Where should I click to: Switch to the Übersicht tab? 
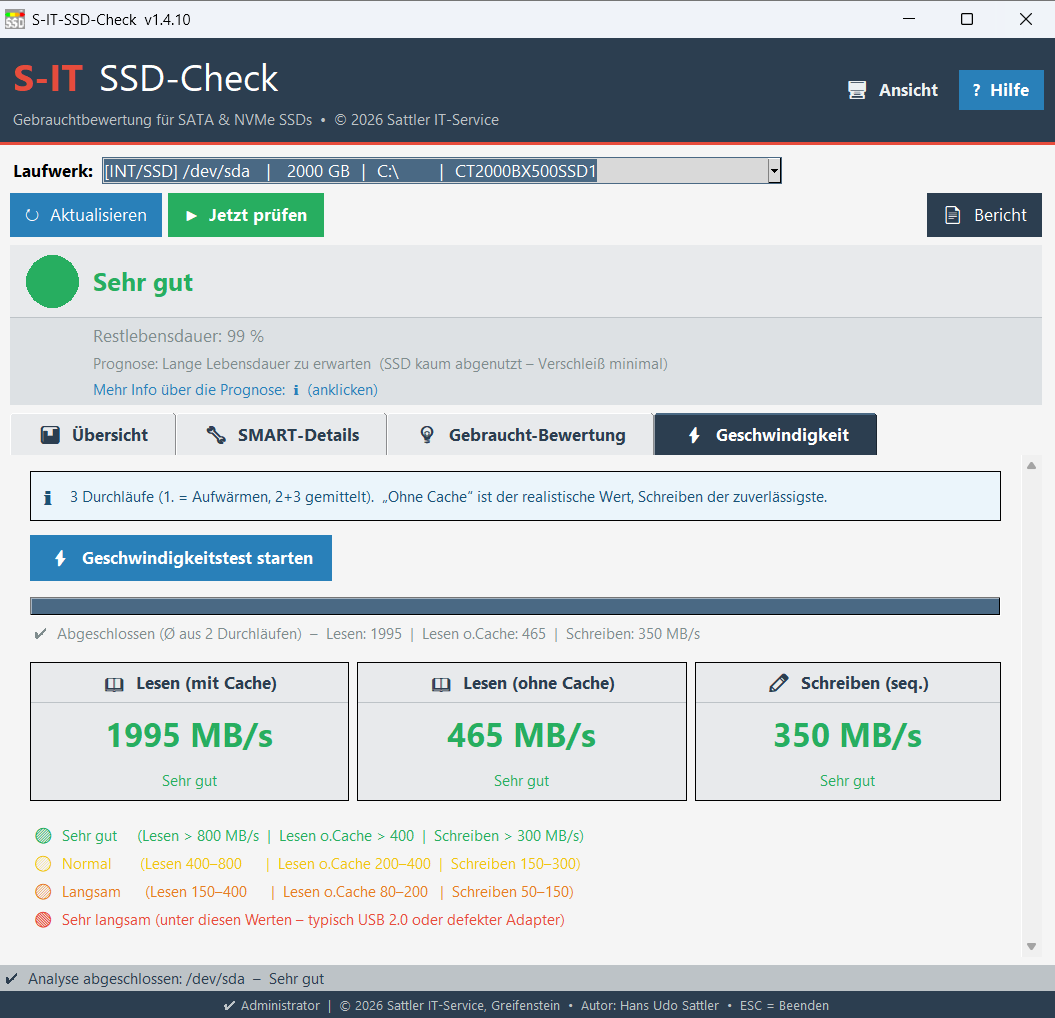[94, 435]
